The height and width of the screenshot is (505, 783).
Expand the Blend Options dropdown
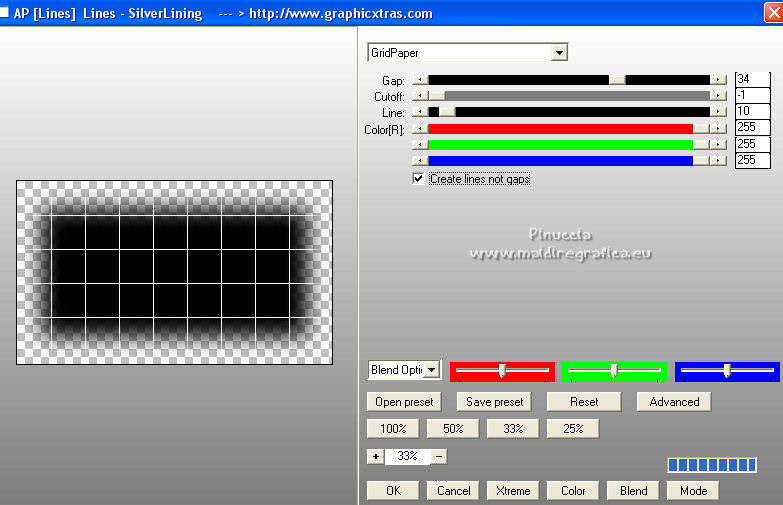coord(432,370)
